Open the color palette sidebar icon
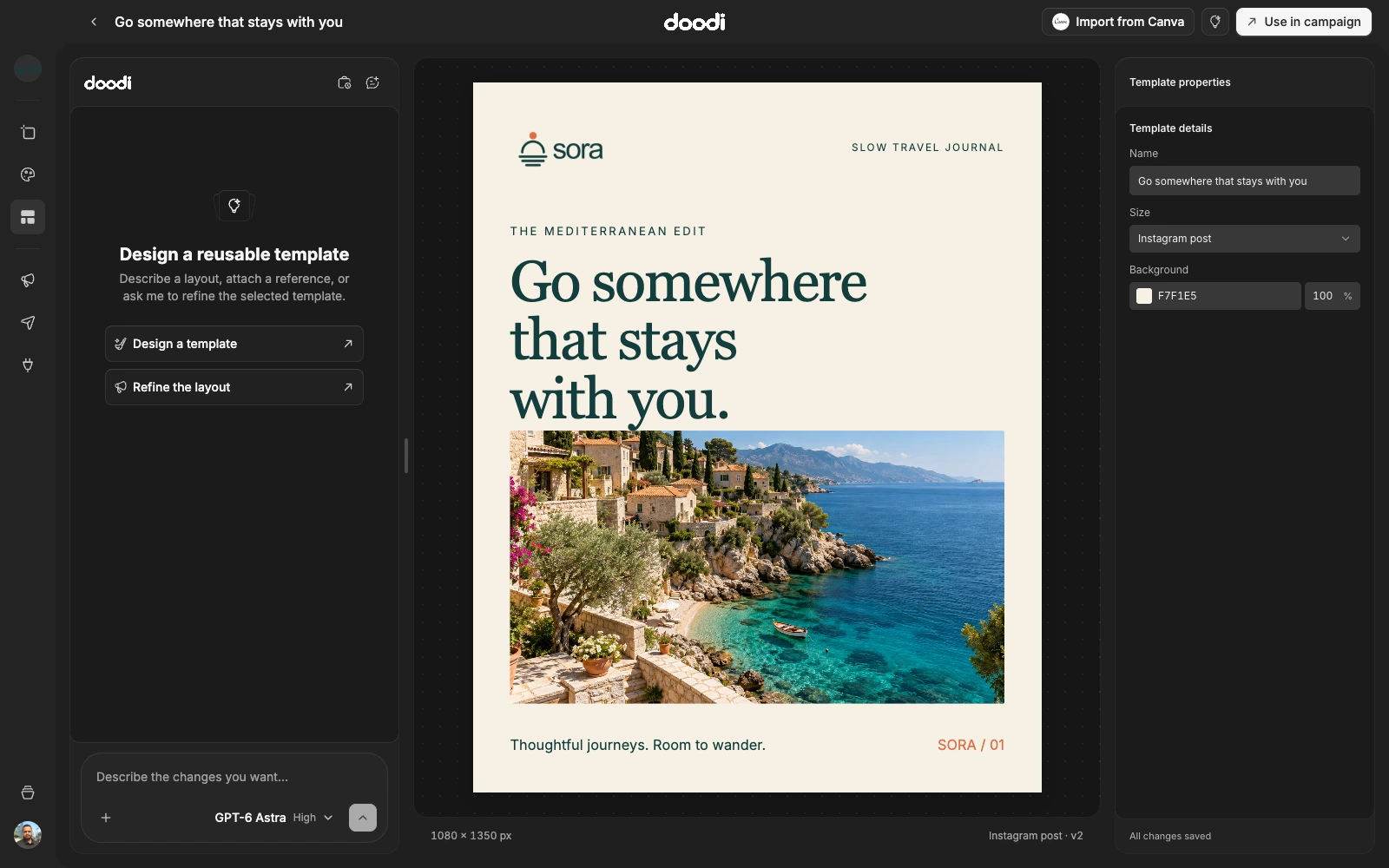 click(28, 174)
